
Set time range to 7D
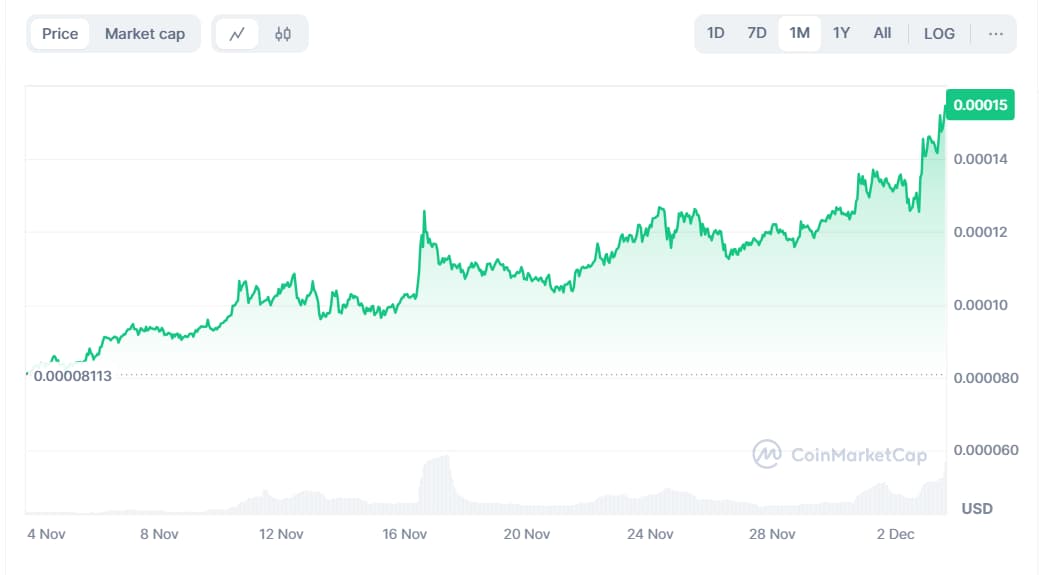point(757,33)
